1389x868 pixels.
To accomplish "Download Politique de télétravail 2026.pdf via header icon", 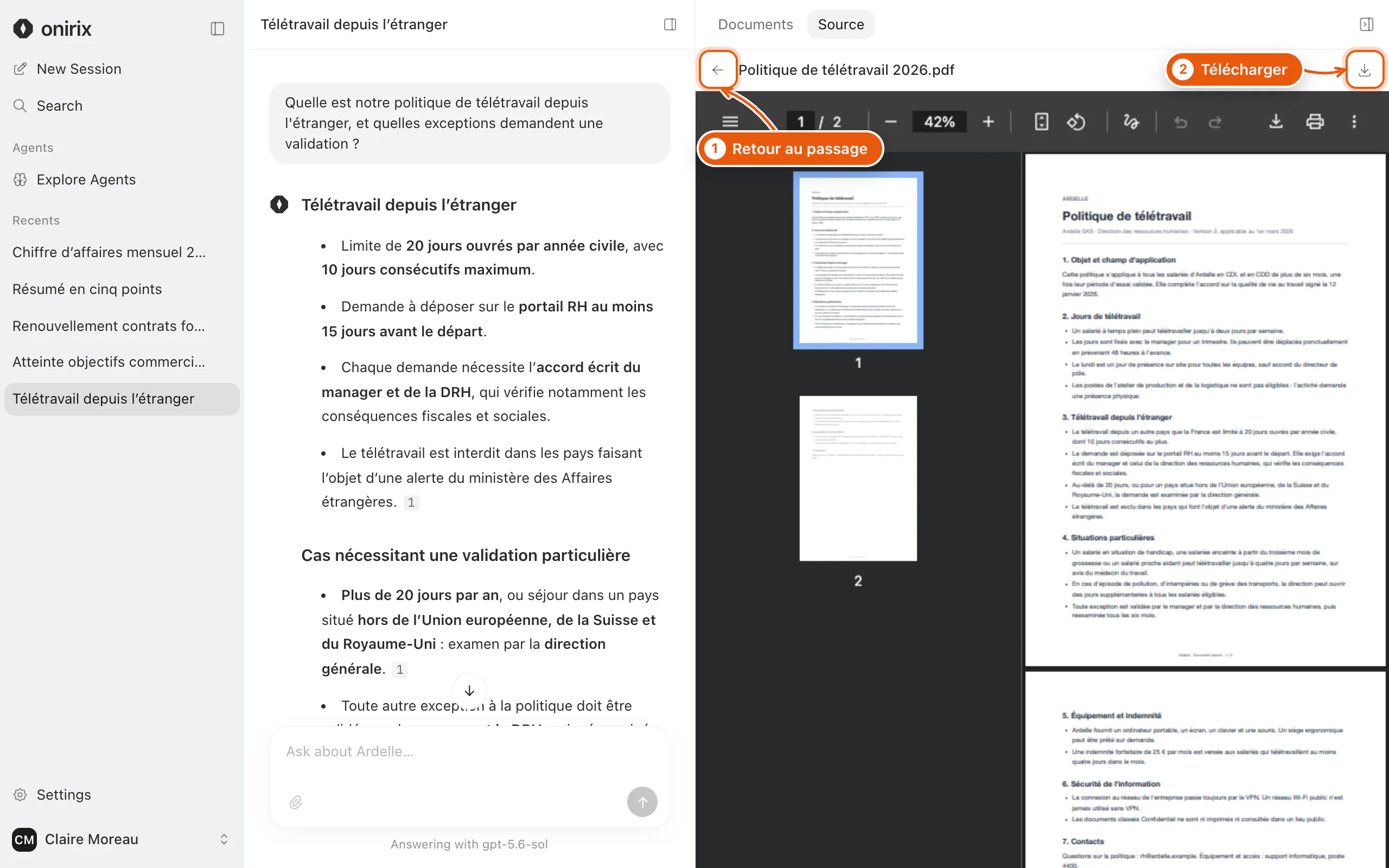I will tap(1365, 69).
